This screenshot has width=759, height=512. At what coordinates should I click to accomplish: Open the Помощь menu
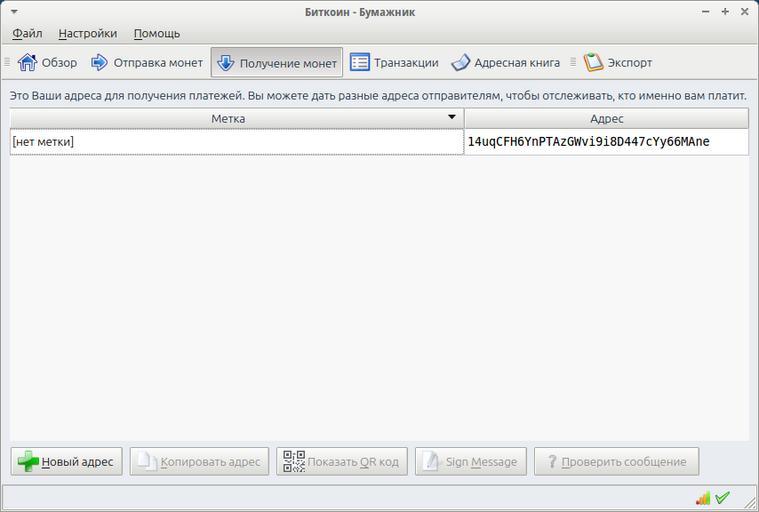157,33
